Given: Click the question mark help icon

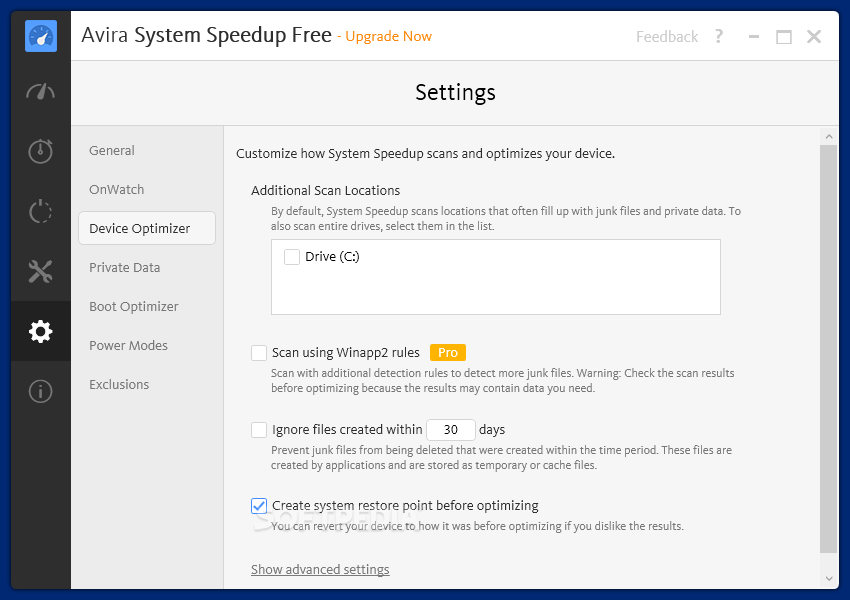Looking at the screenshot, I should [x=719, y=36].
